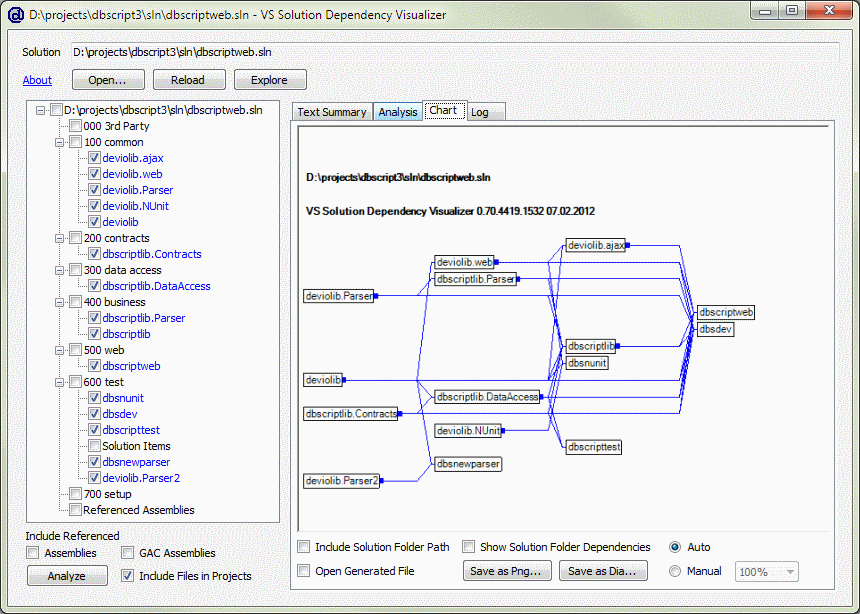Click the dbscriptweb chart node
This screenshot has height=614, width=860.
[726, 312]
